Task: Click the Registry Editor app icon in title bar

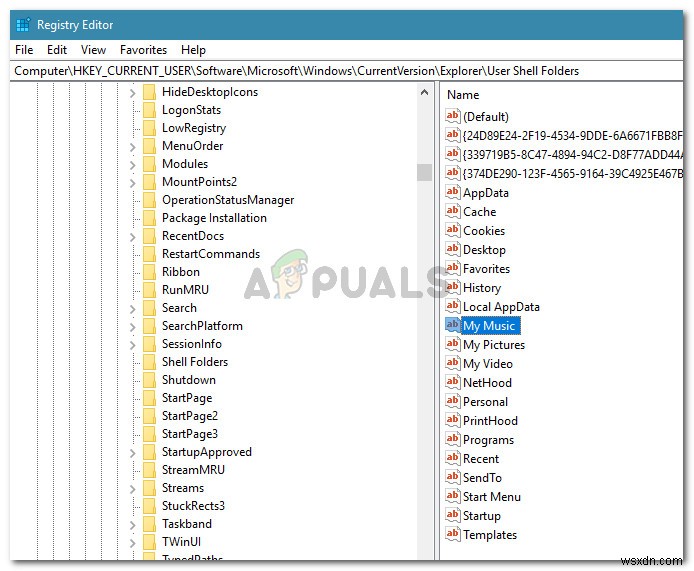Action: click(x=23, y=25)
